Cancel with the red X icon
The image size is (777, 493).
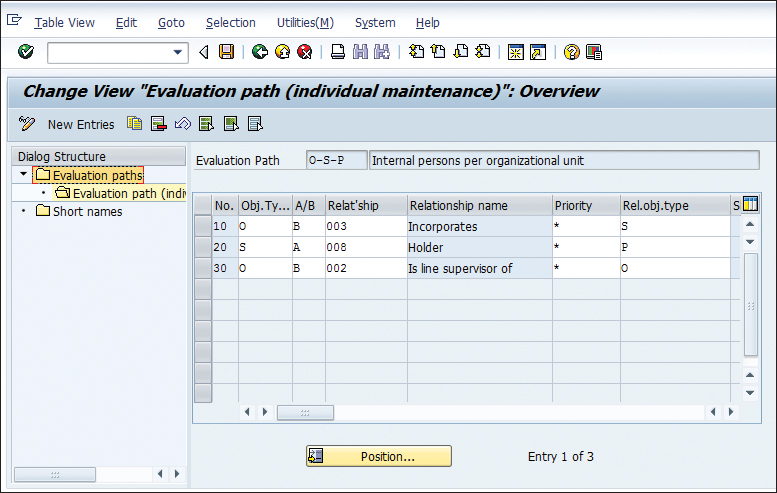(305, 52)
